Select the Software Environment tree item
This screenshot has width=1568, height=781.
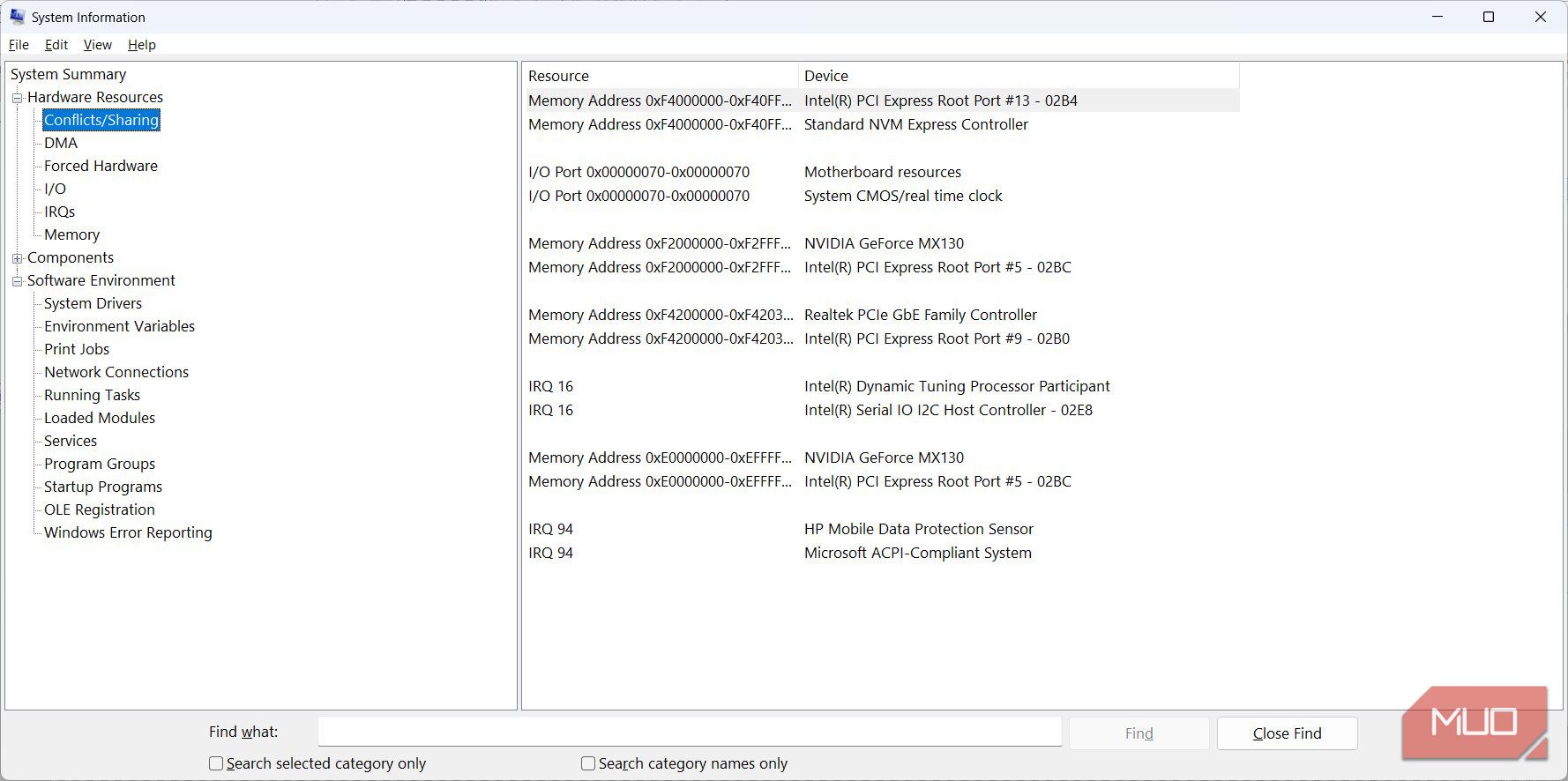pyautogui.click(x=101, y=280)
